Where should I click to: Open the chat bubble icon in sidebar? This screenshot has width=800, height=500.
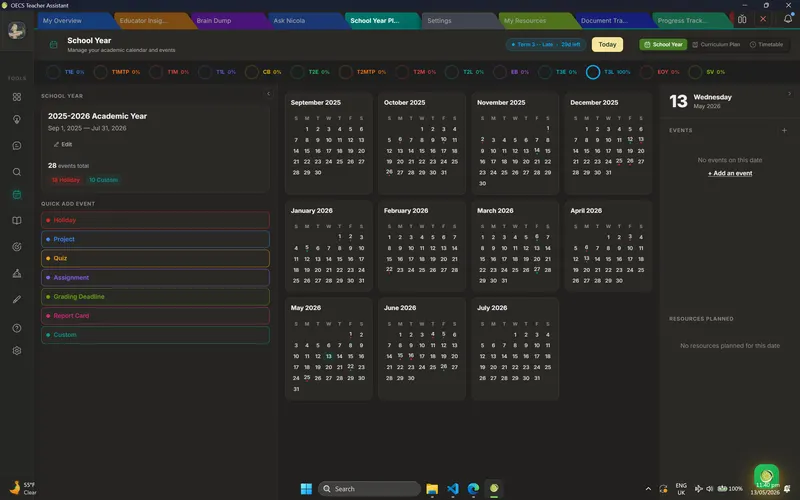pyautogui.click(x=17, y=146)
